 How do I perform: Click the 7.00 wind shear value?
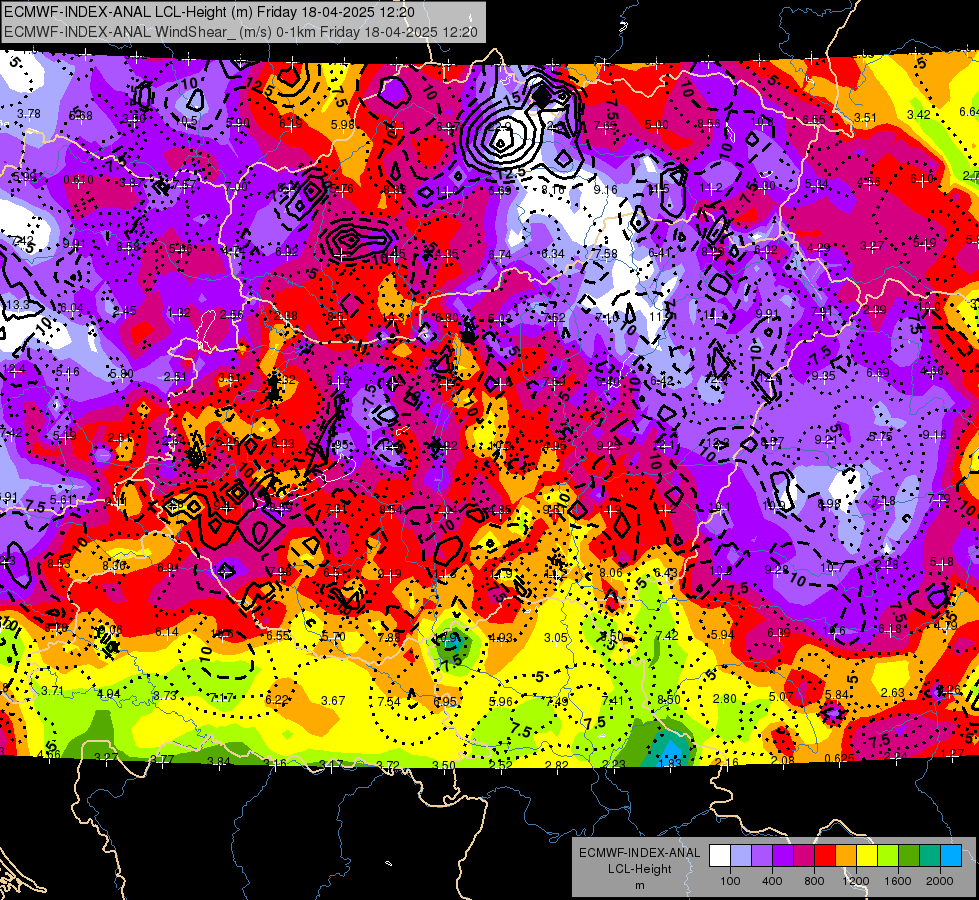pyautogui.click(x=236, y=187)
